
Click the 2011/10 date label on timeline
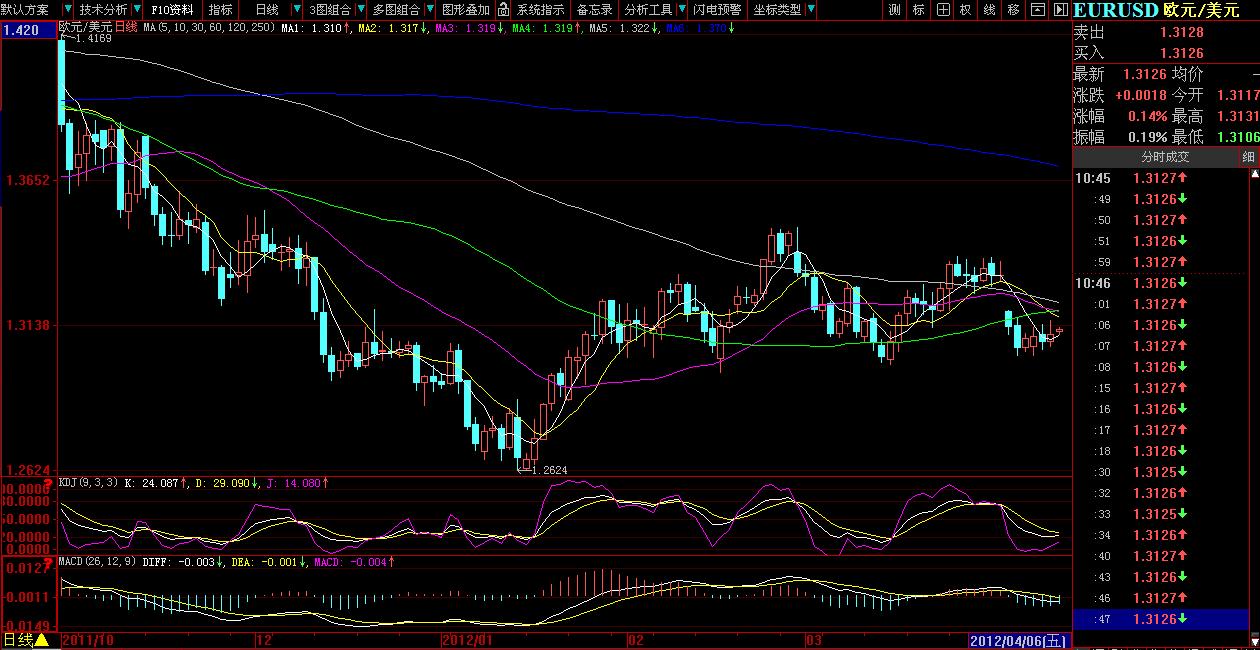coord(86,640)
